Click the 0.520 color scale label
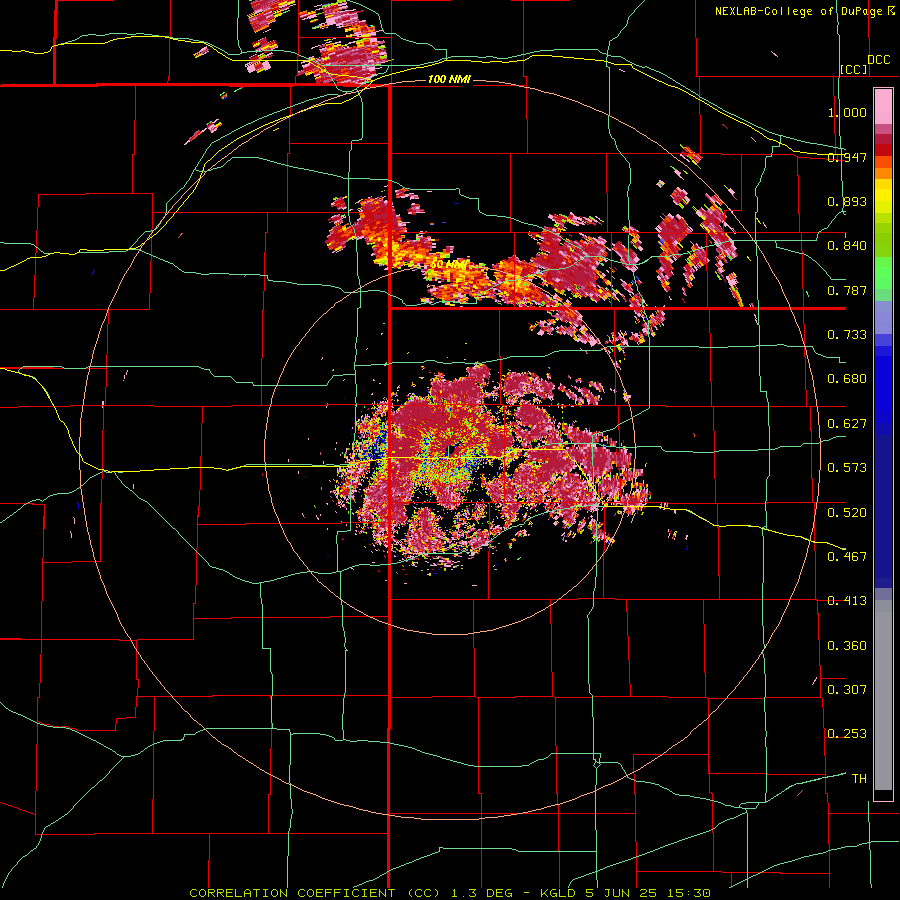Screen dimensions: 900x900 click(847, 512)
